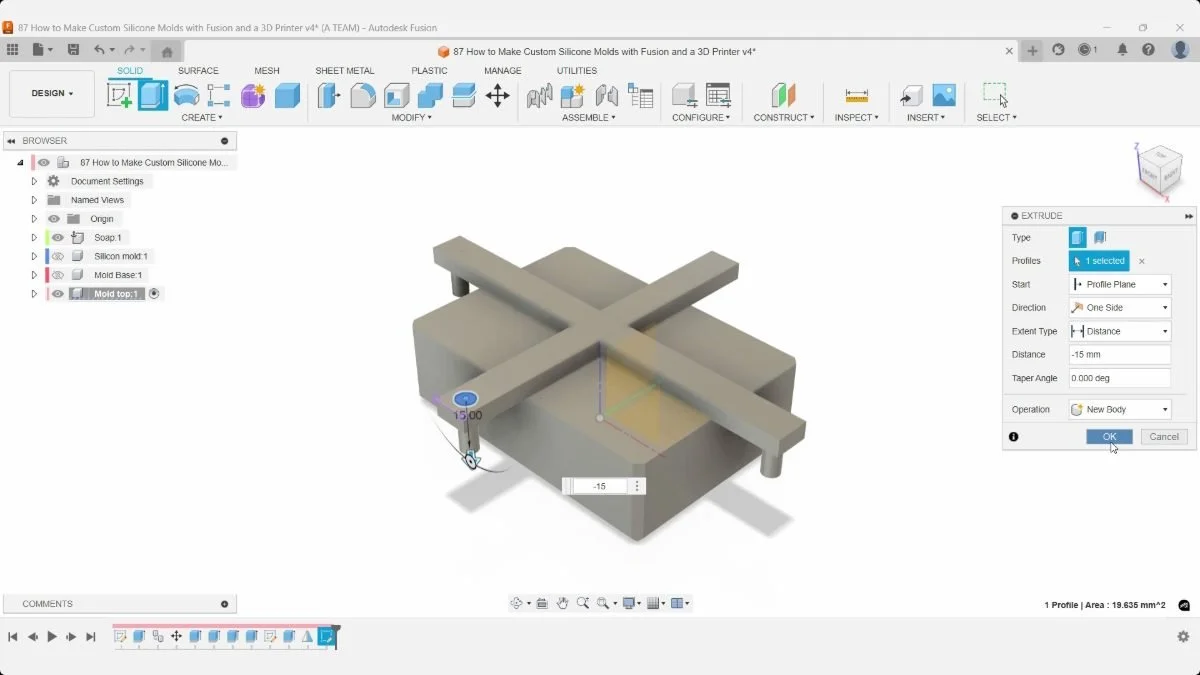Toggle visibility of Silicon mold:1 component

tap(58, 256)
